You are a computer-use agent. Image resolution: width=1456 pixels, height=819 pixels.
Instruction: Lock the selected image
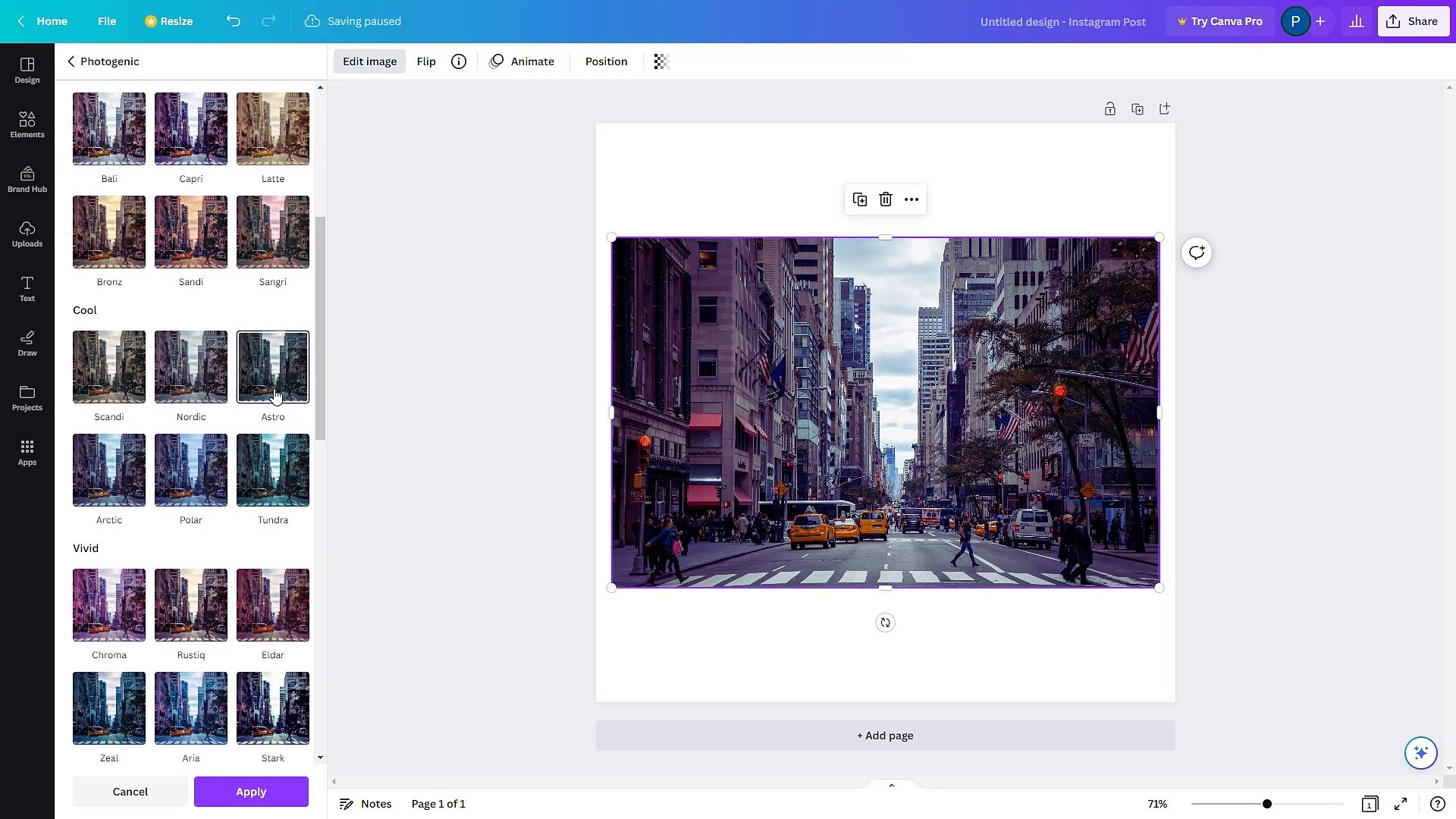pyautogui.click(x=1110, y=108)
